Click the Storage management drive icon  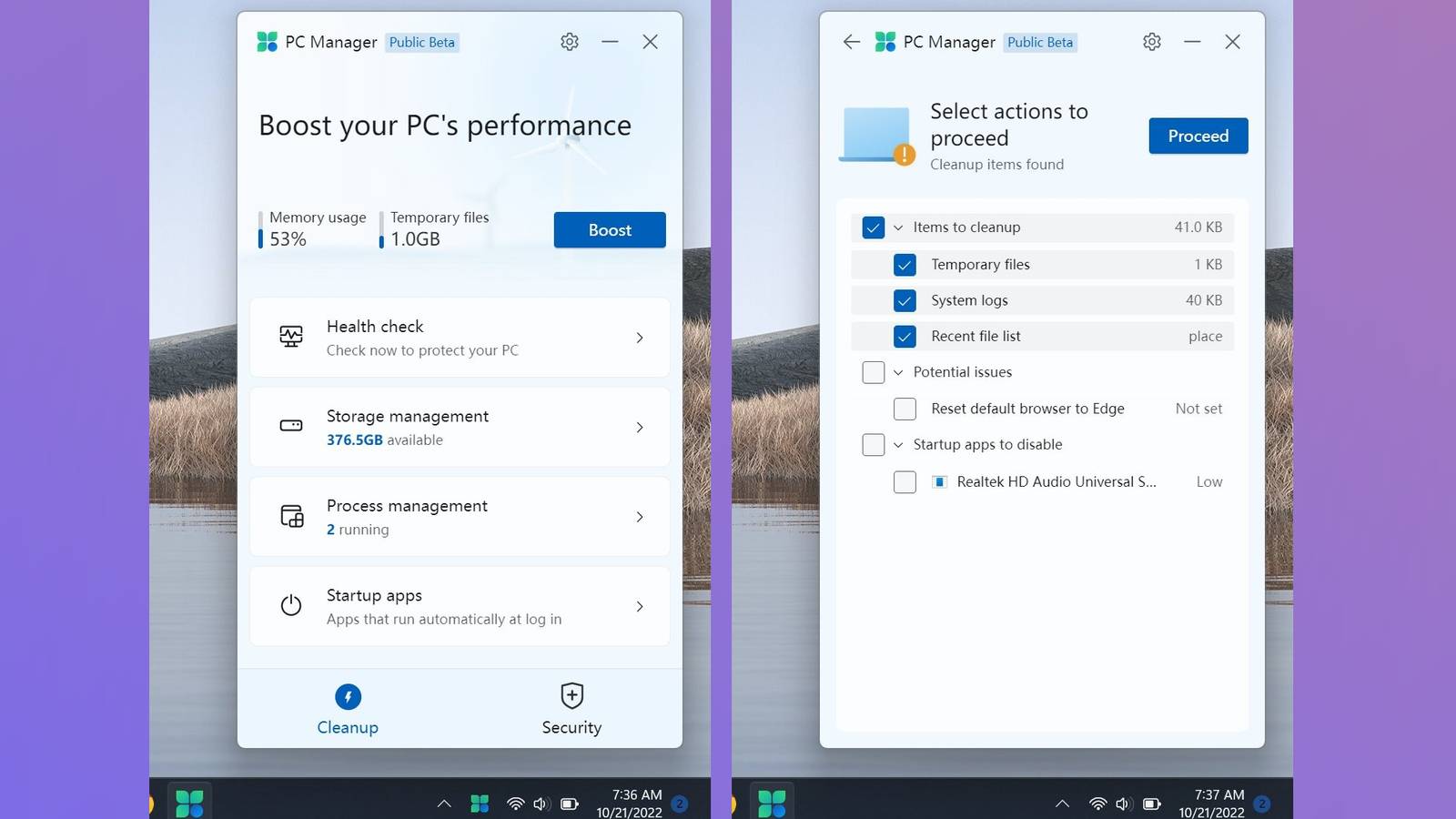(x=291, y=426)
